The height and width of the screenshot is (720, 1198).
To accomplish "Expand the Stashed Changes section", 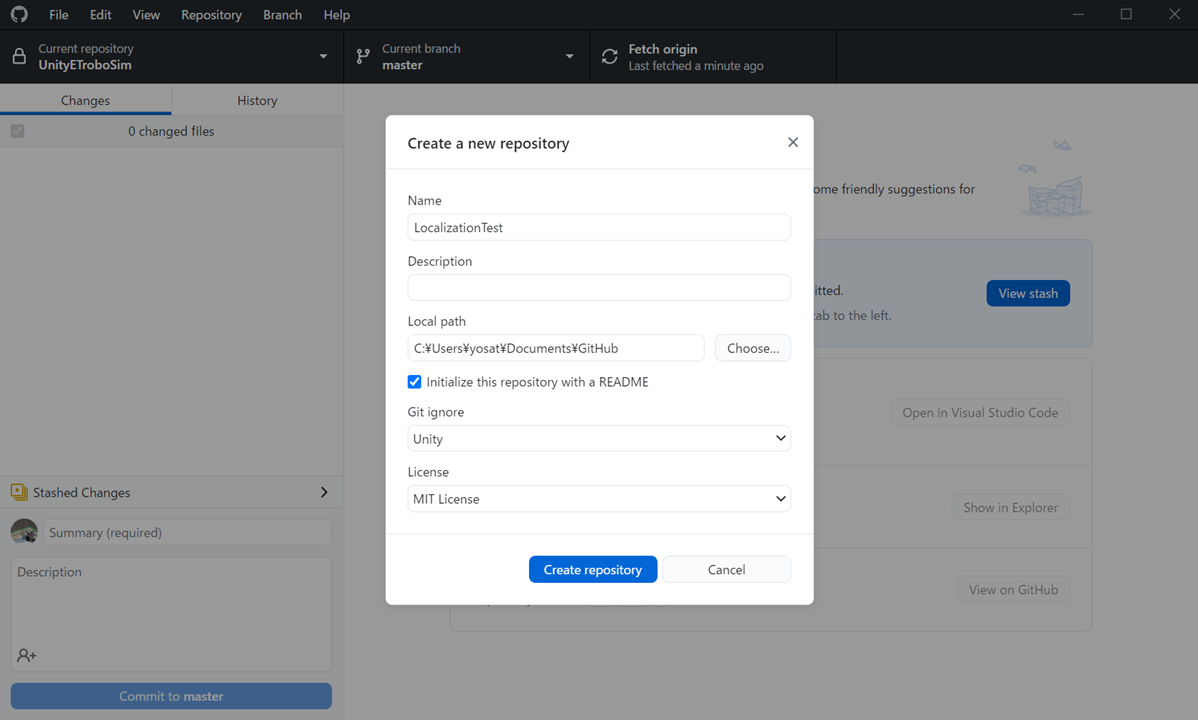I will tap(323, 492).
